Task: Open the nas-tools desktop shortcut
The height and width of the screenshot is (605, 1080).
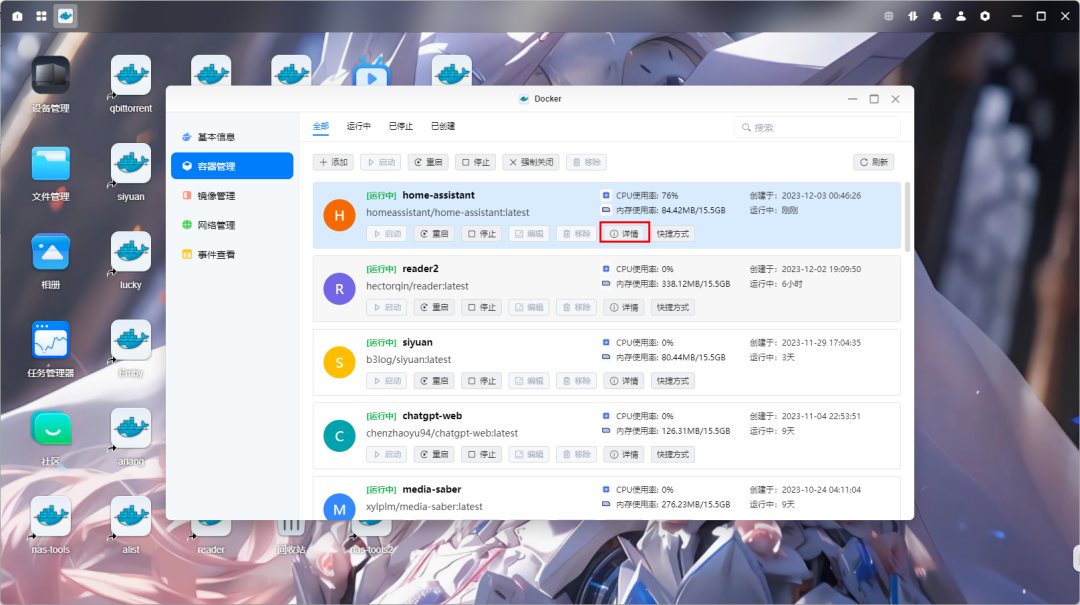Action: coord(50,516)
